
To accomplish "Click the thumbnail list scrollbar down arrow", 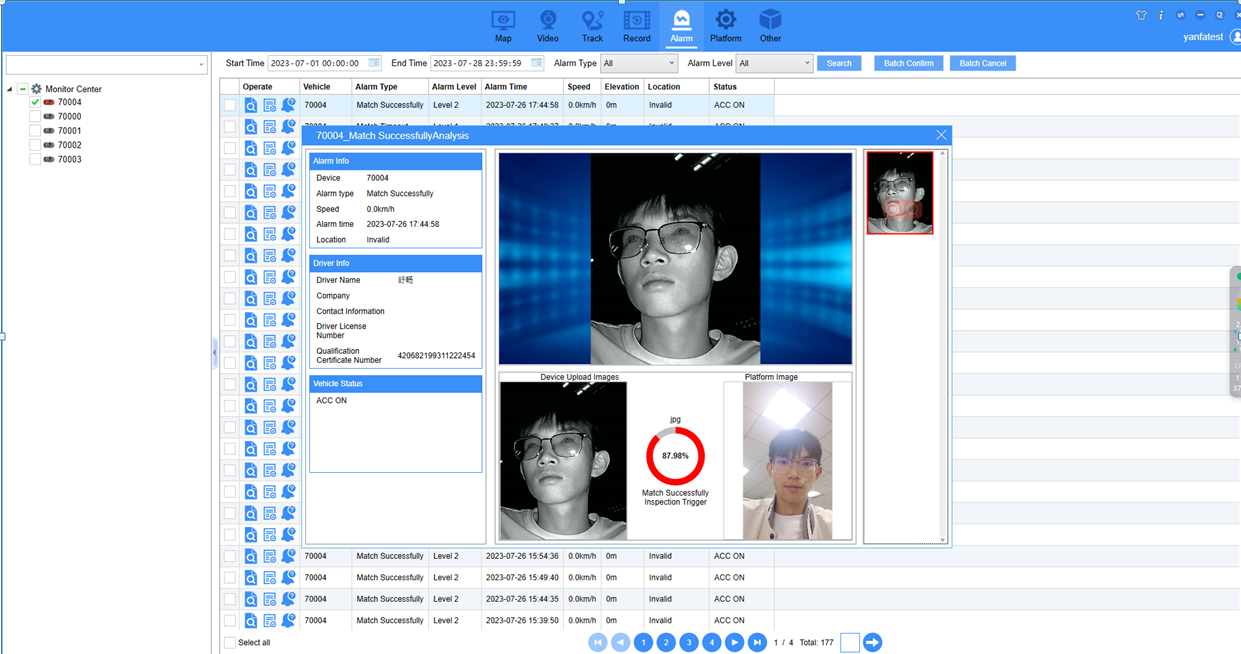I will pos(942,540).
